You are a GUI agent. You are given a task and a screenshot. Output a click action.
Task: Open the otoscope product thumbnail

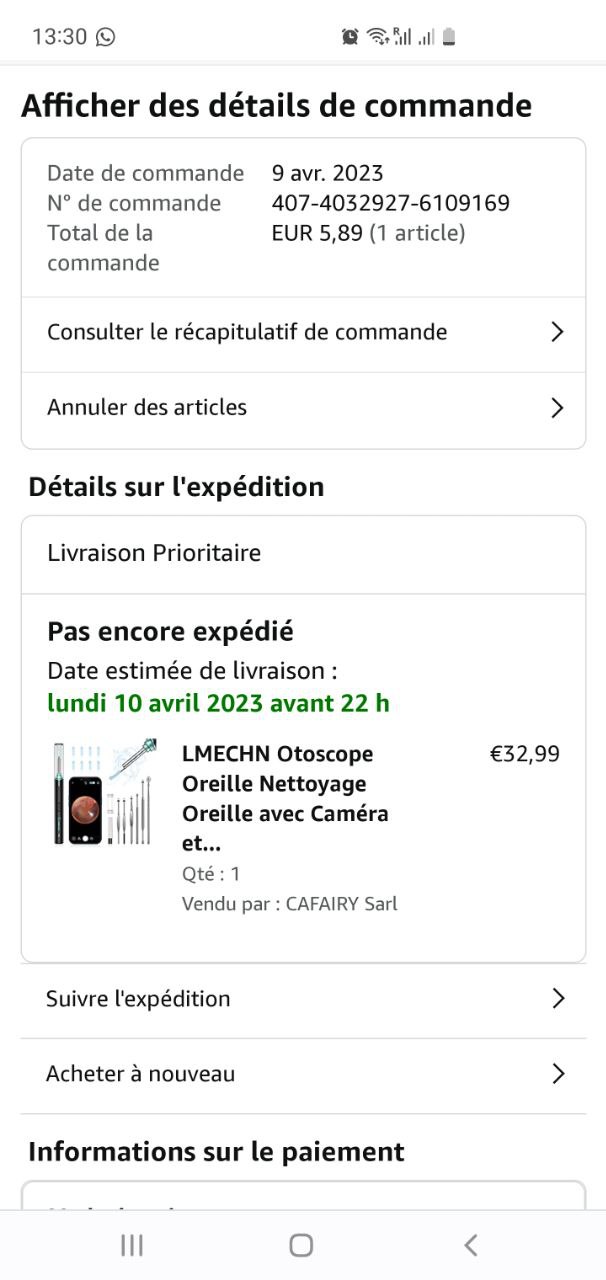104,792
